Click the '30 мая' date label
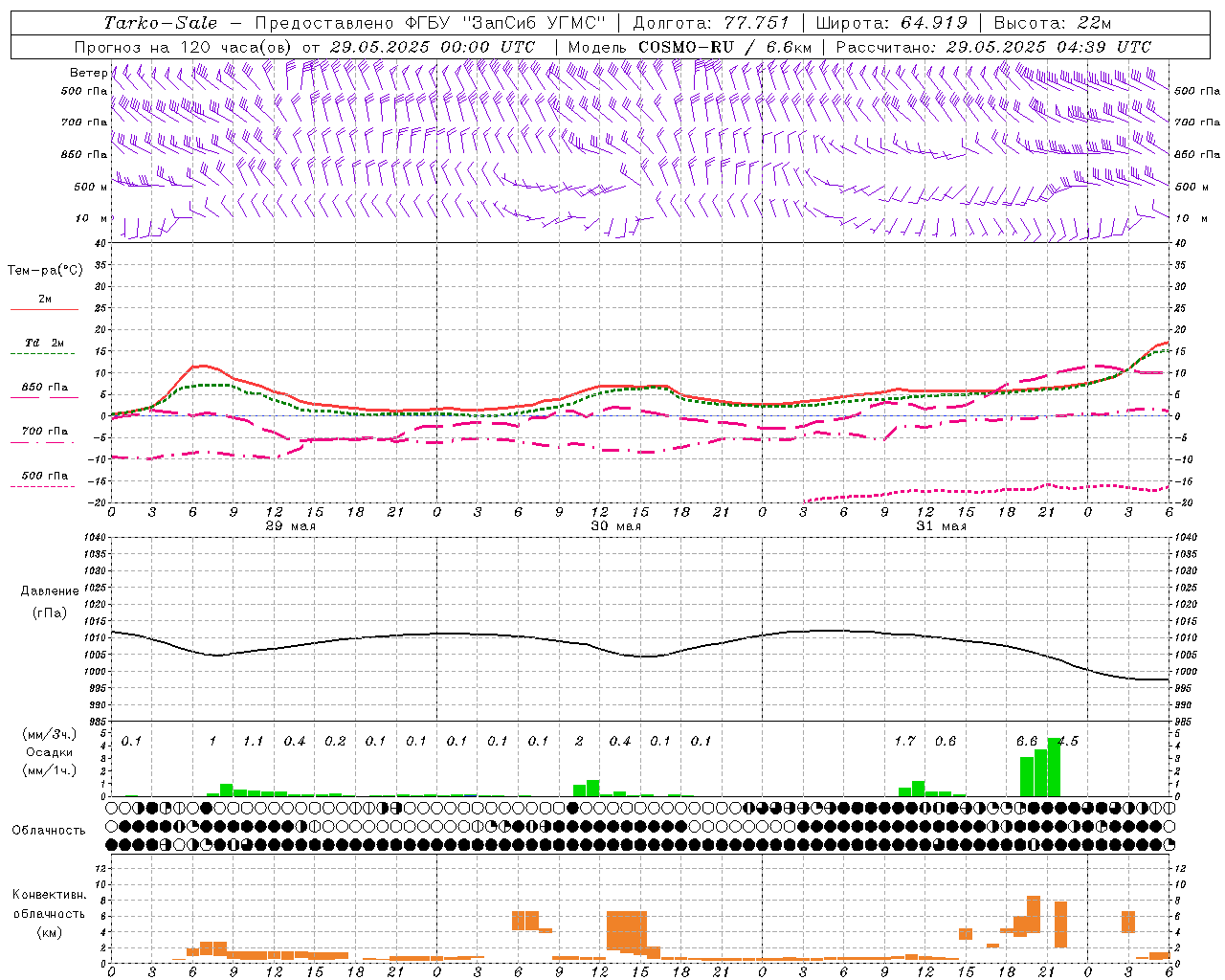Image resolution: width=1225 pixels, height=980 pixels. click(615, 526)
